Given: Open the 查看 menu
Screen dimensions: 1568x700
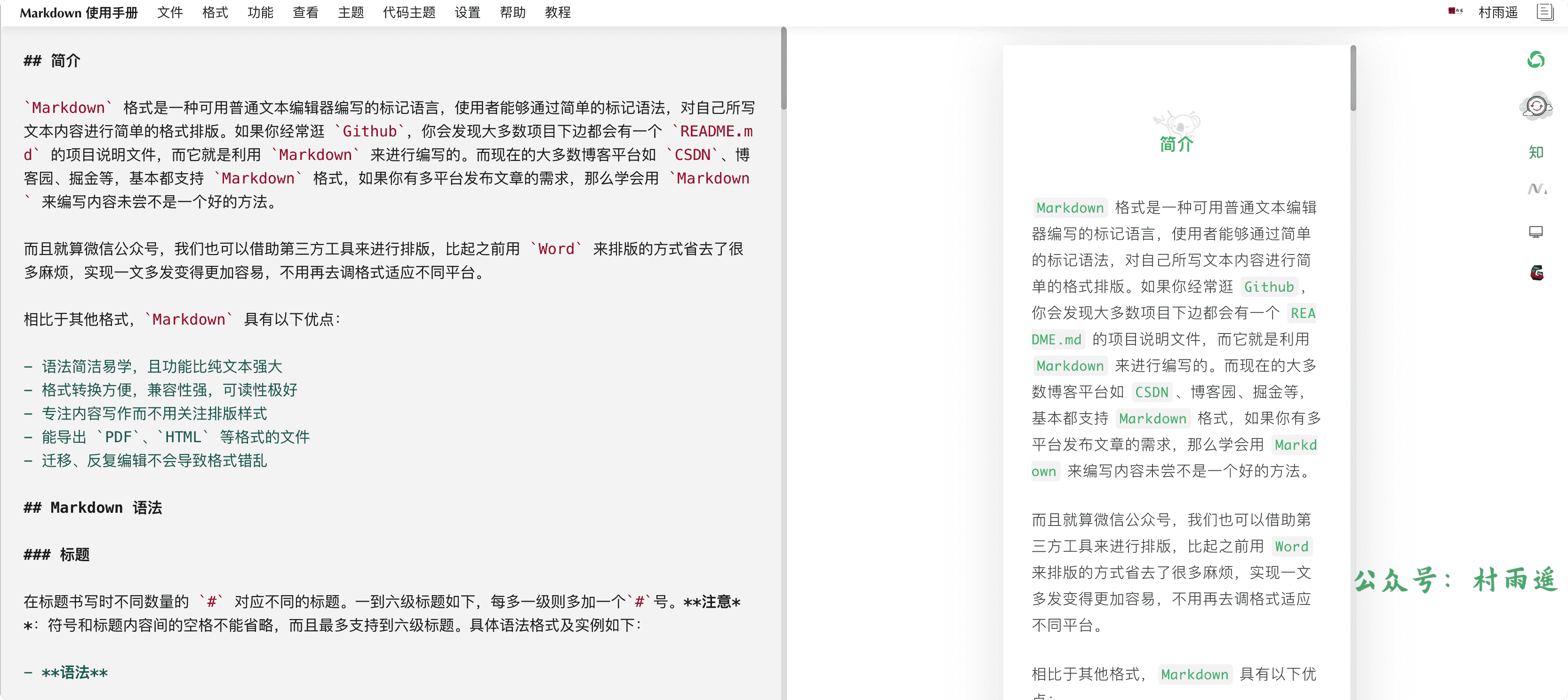Looking at the screenshot, I should point(305,12).
